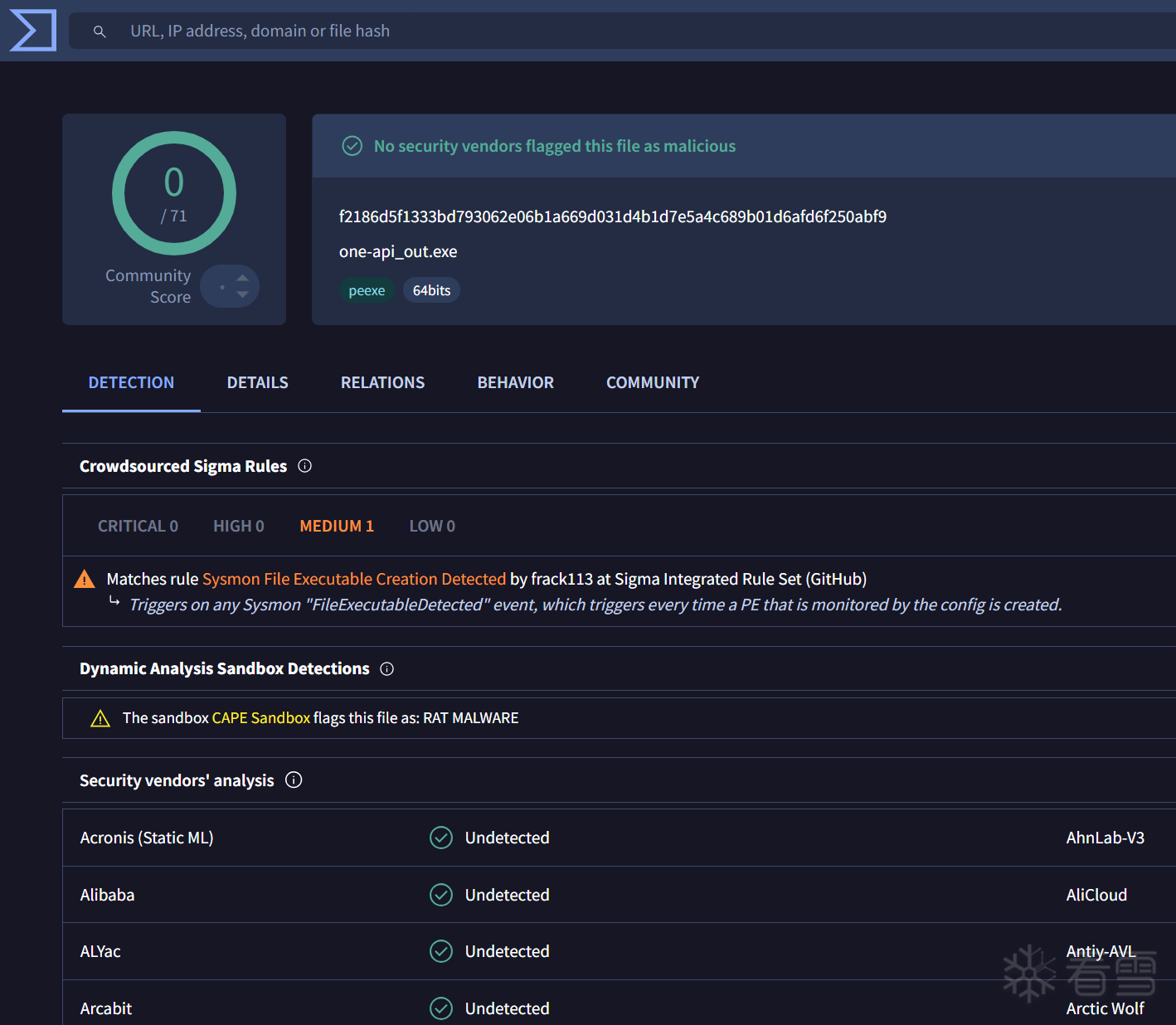
Task: Switch to the DETAILS tab
Action: 258,382
